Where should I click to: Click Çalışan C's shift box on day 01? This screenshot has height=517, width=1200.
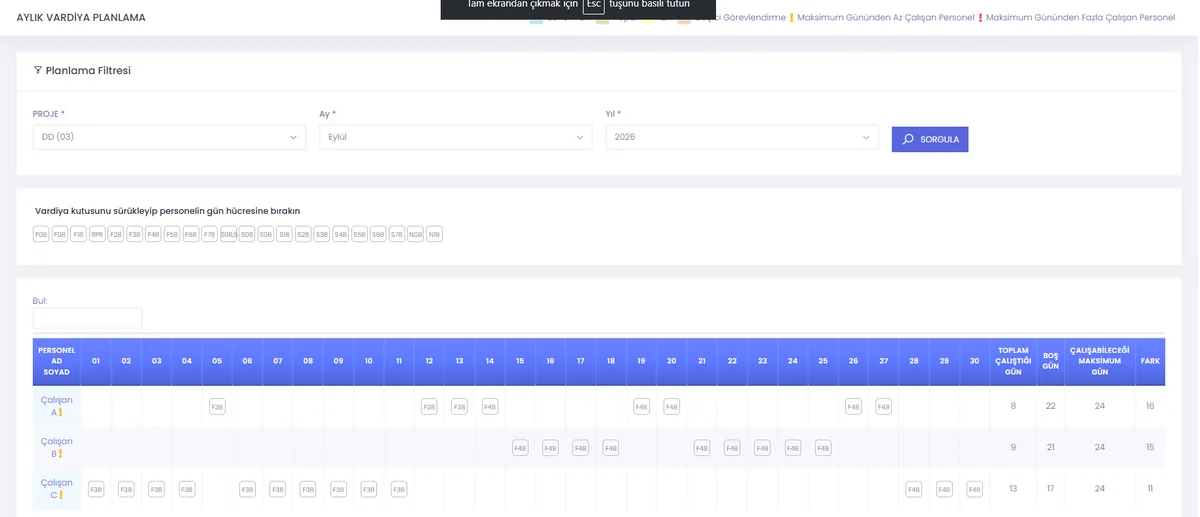[96, 489]
